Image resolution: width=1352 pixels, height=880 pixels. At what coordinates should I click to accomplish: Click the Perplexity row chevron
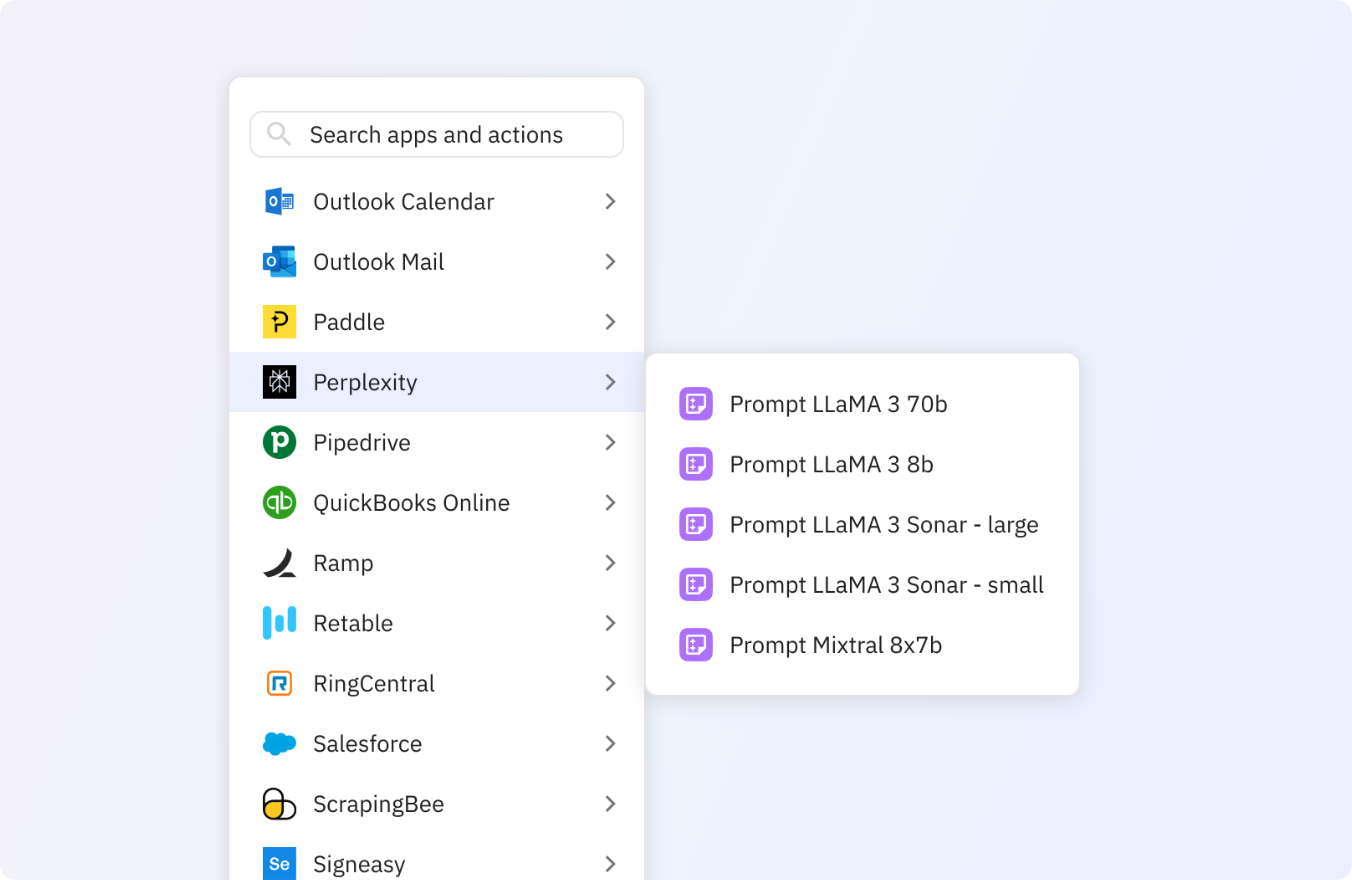[x=610, y=382]
